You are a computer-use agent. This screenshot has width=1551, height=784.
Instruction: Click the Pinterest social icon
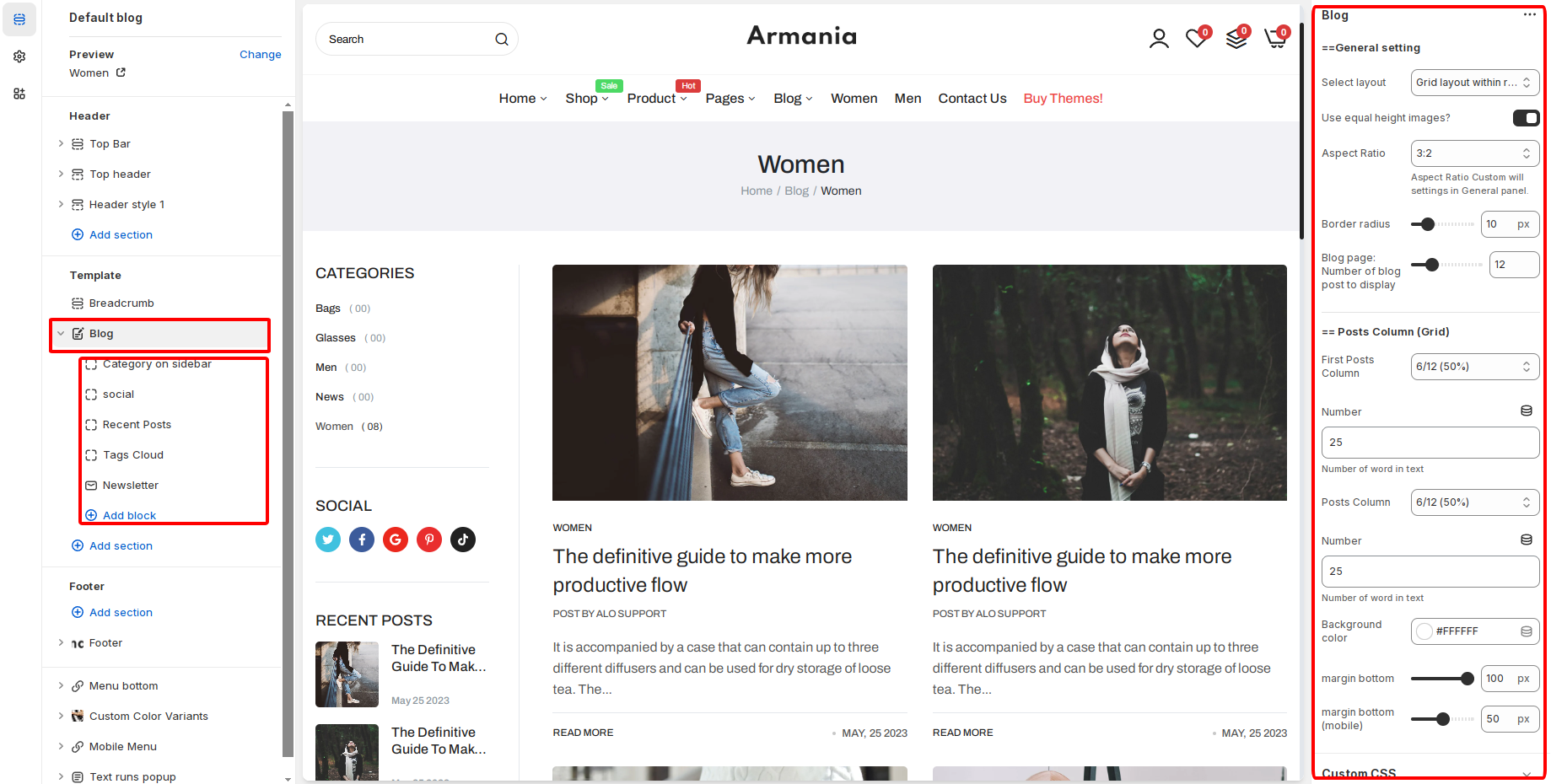tap(429, 540)
